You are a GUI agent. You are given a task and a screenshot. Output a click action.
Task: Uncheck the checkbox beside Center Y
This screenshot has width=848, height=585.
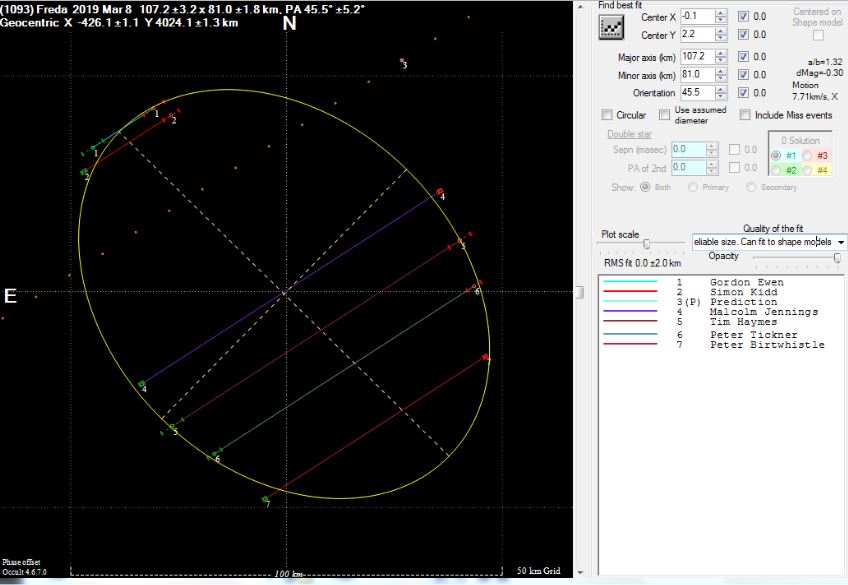(x=742, y=36)
